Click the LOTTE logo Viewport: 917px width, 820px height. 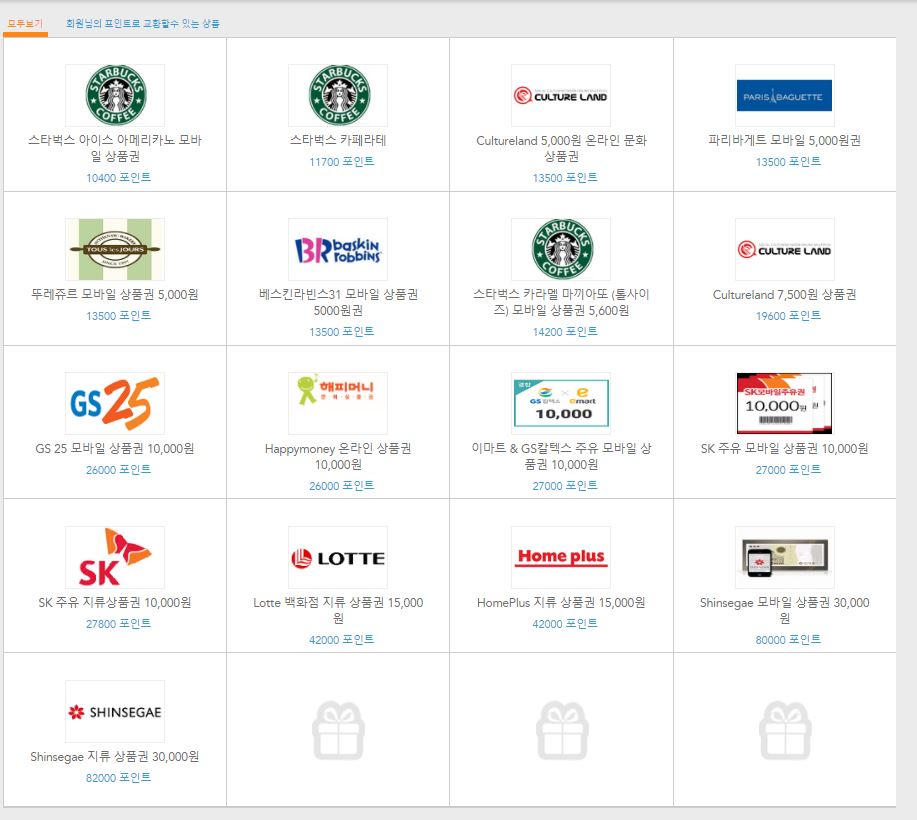coord(338,557)
